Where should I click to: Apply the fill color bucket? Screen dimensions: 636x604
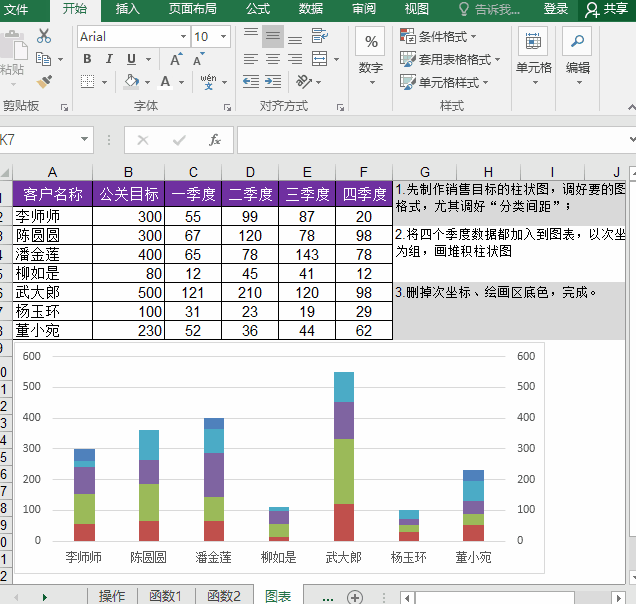click(131, 82)
